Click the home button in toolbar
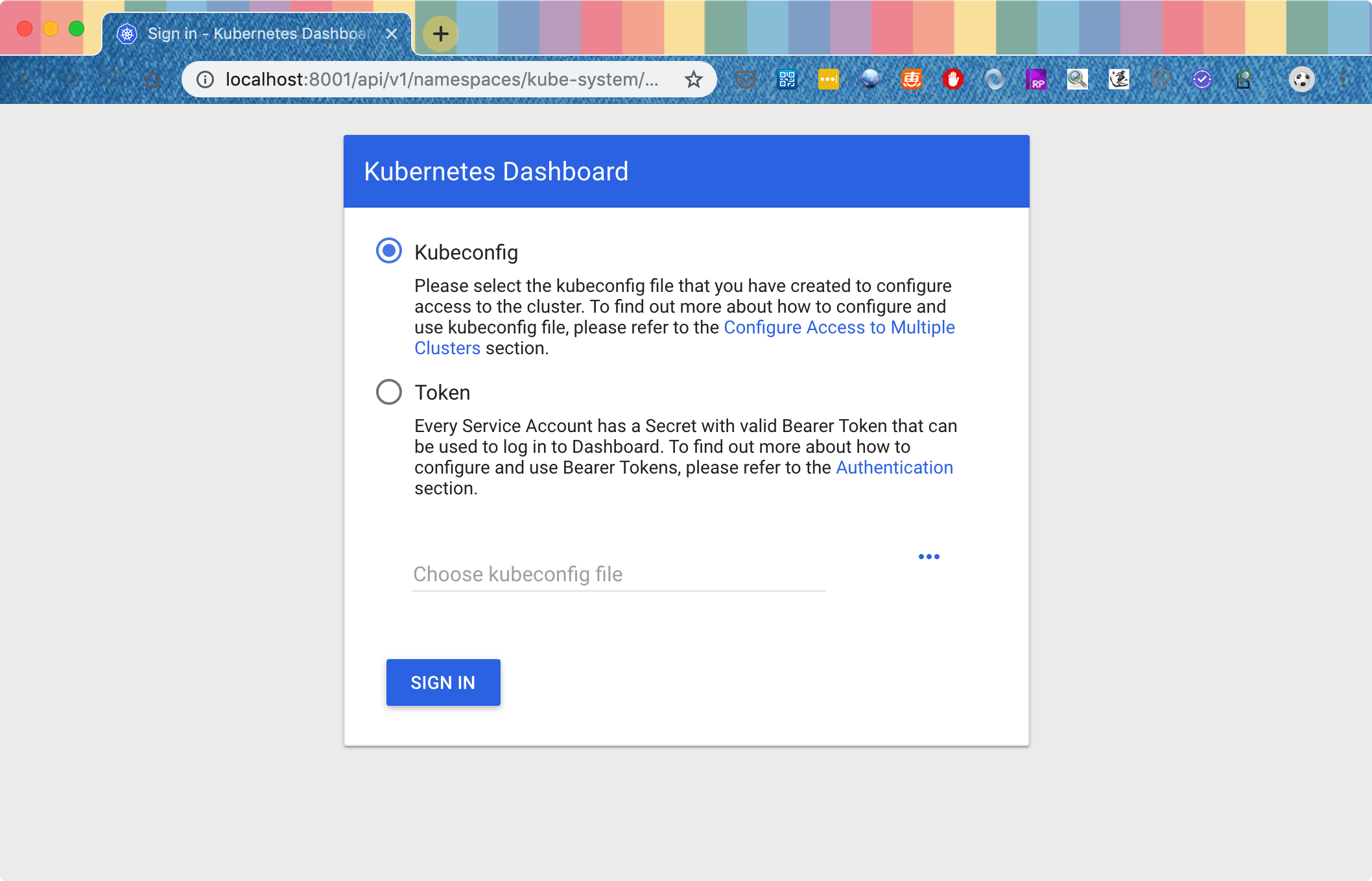The width and height of the screenshot is (1372, 881). pos(153,80)
